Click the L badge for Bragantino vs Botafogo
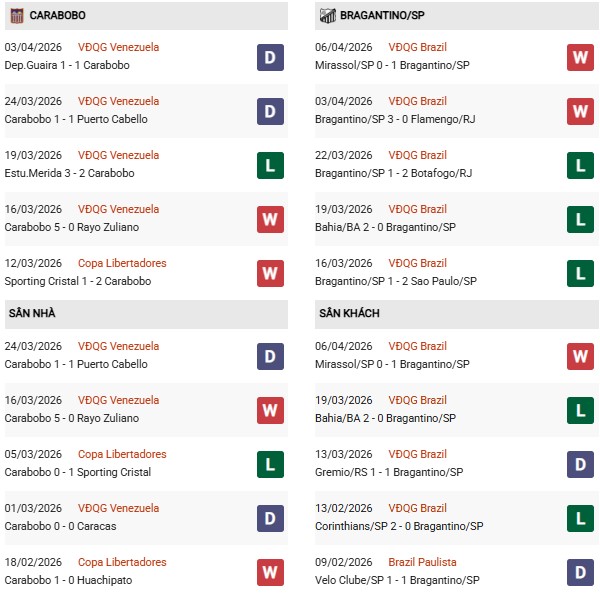The image size is (600, 594). (580, 165)
